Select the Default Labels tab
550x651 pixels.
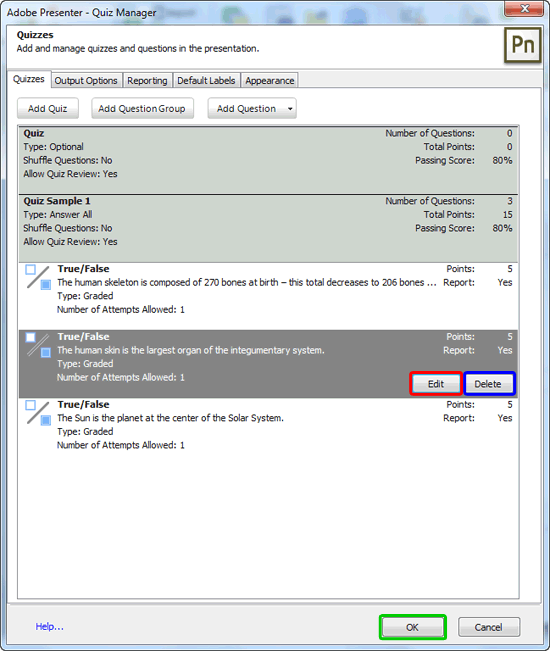pyautogui.click(x=206, y=81)
